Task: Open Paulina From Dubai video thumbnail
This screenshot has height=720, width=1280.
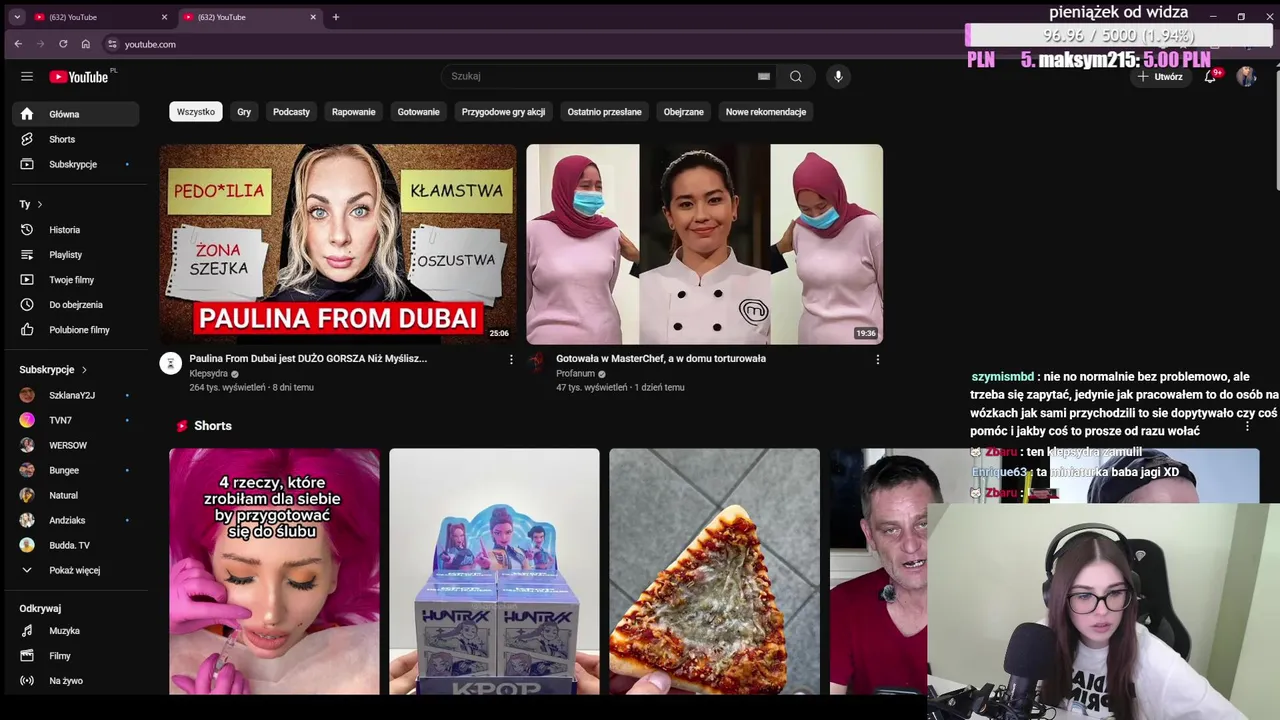Action: pyautogui.click(x=338, y=244)
